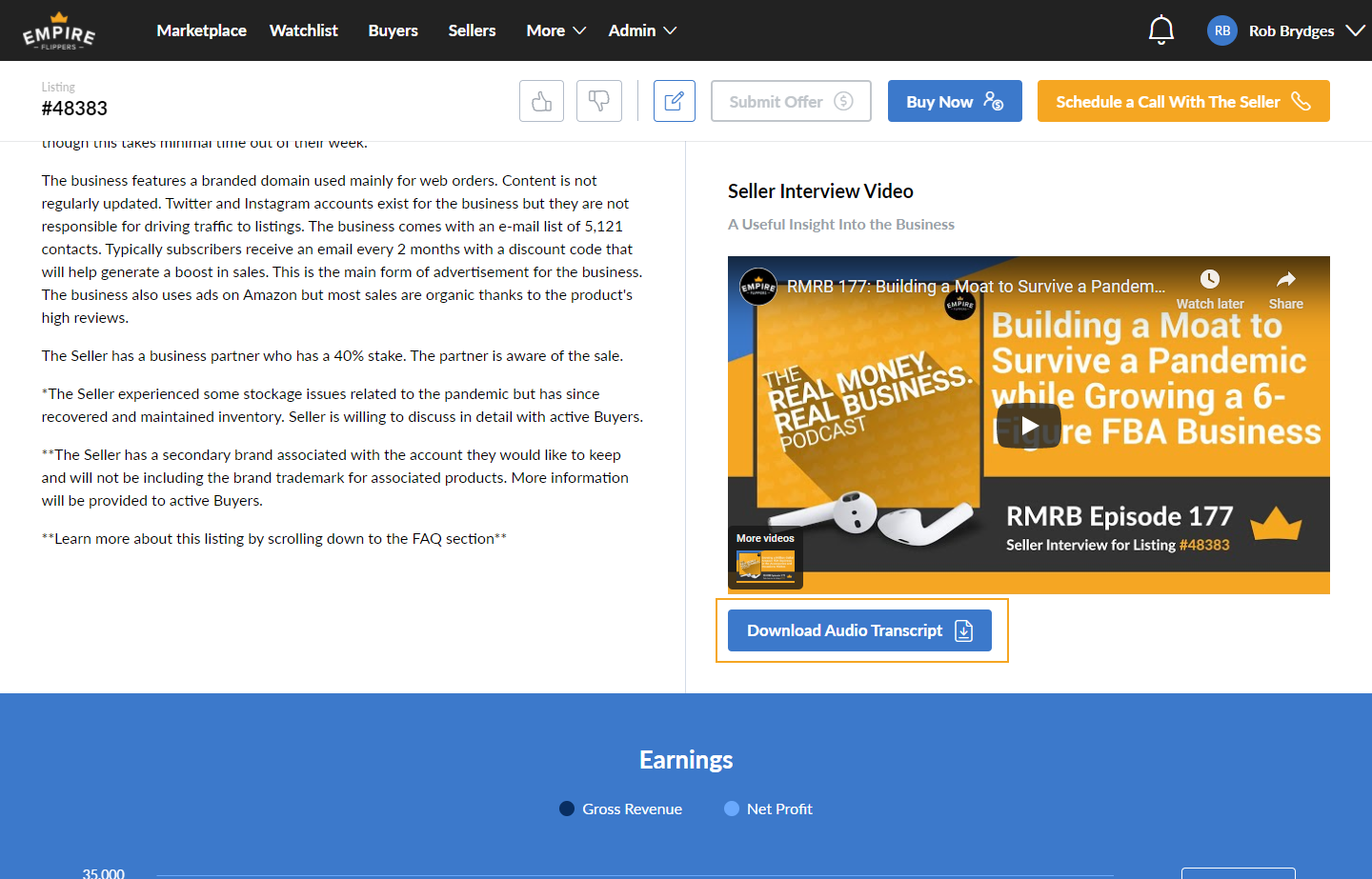Viewport: 1372px width, 879px height.
Task: Give the listing a thumbs up
Action: pyautogui.click(x=541, y=101)
